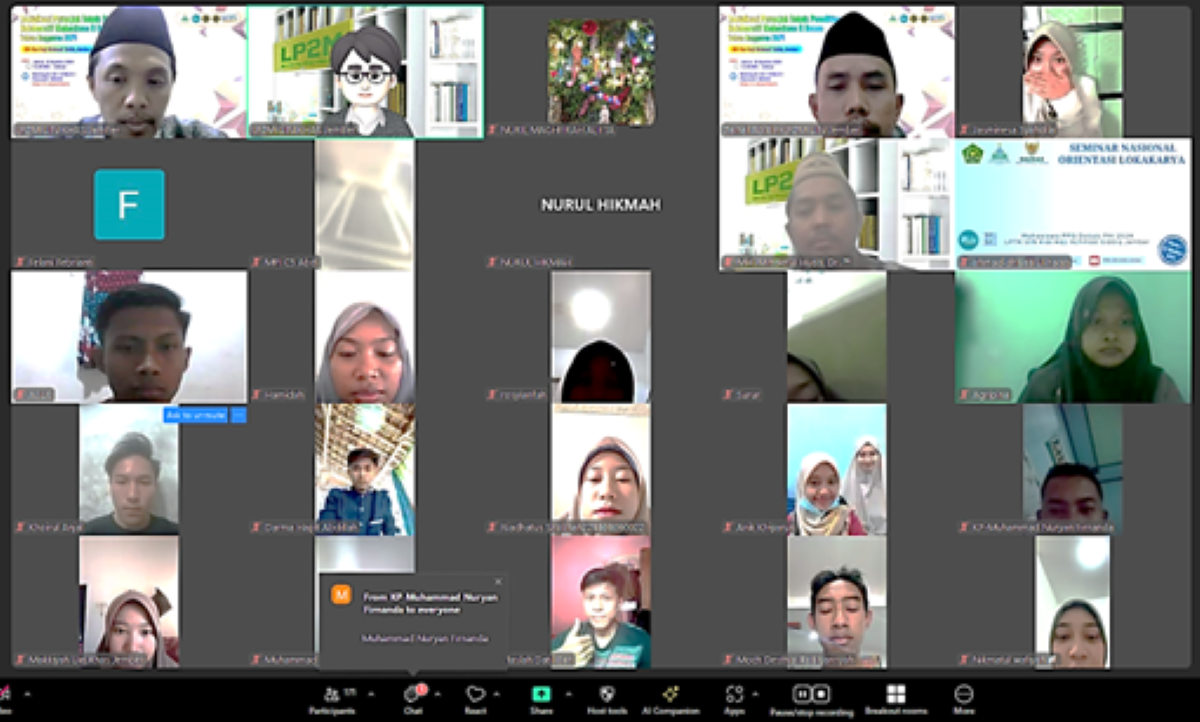Click the React heart icon

coord(475,694)
